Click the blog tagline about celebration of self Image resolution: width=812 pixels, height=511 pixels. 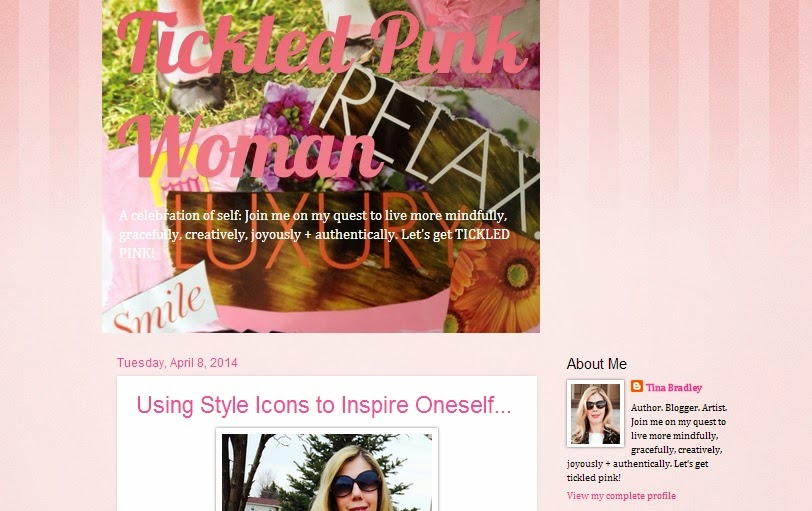coord(314,234)
